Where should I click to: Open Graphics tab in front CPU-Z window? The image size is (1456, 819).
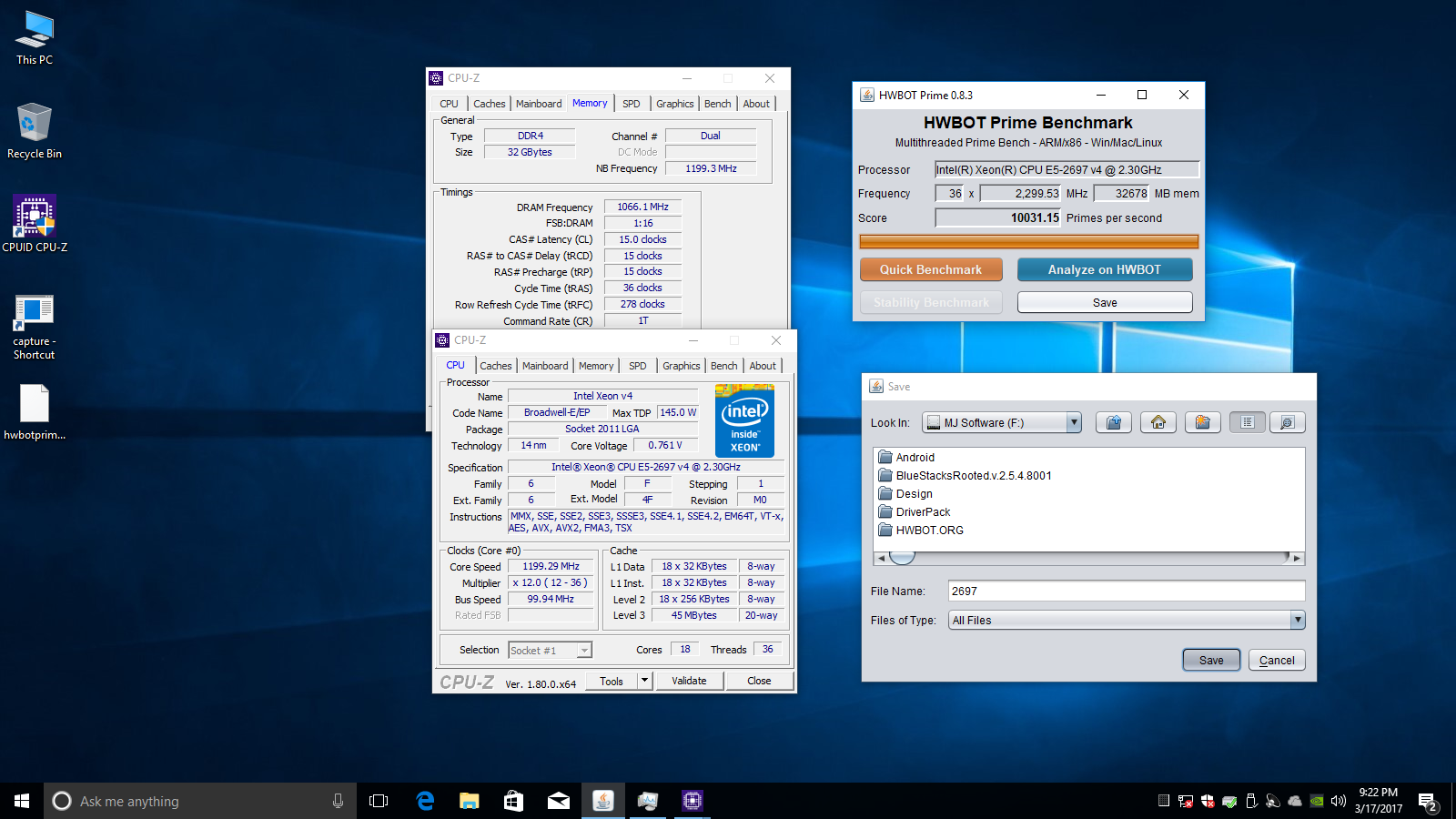pos(682,366)
